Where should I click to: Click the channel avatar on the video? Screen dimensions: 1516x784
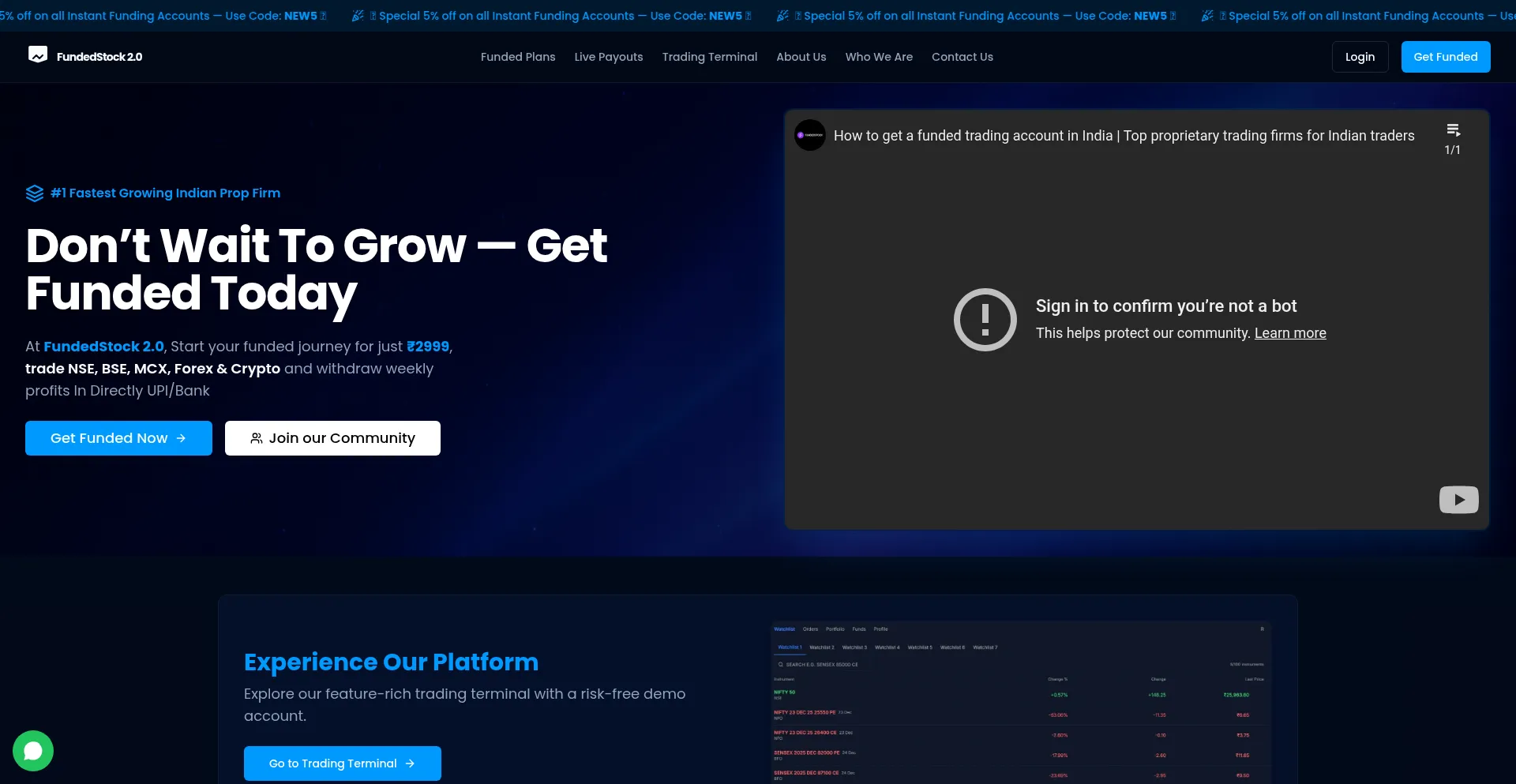point(810,136)
